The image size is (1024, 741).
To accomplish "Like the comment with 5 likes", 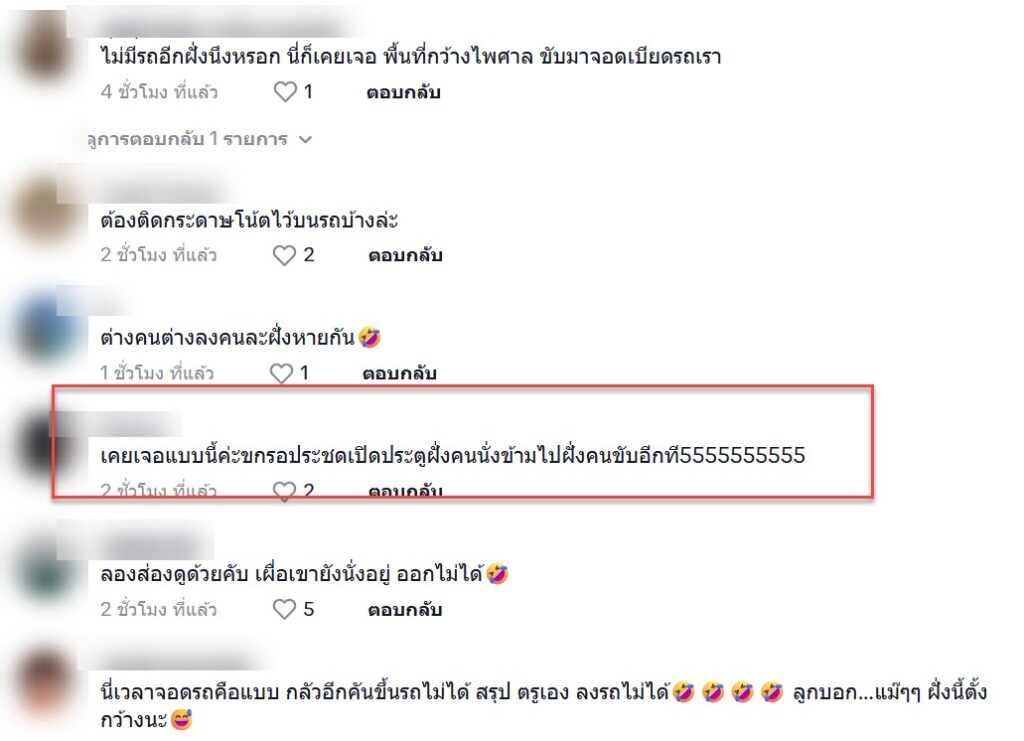I will click(x=284, y=609).
